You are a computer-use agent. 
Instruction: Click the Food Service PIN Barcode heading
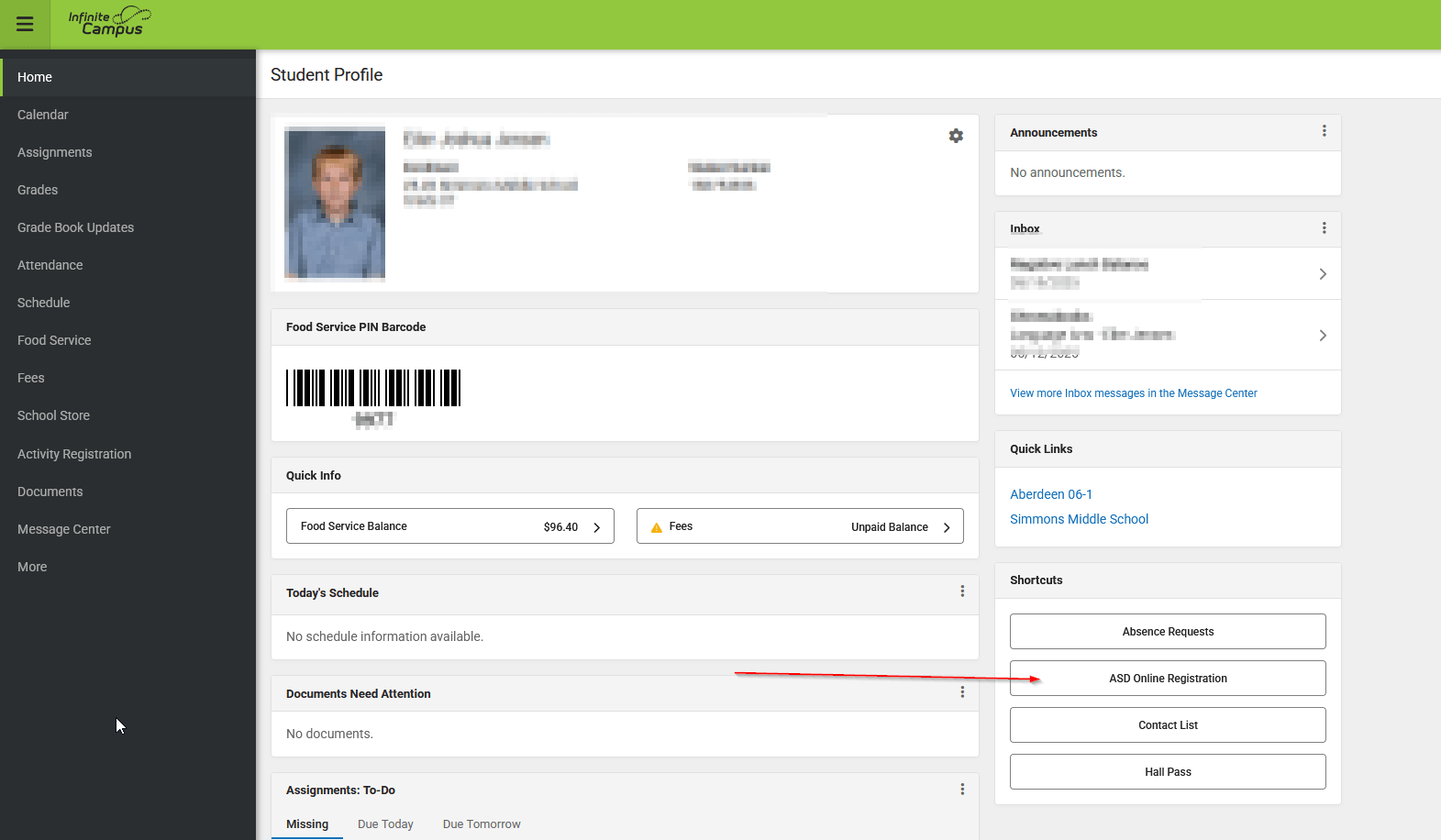pos(356,326)
